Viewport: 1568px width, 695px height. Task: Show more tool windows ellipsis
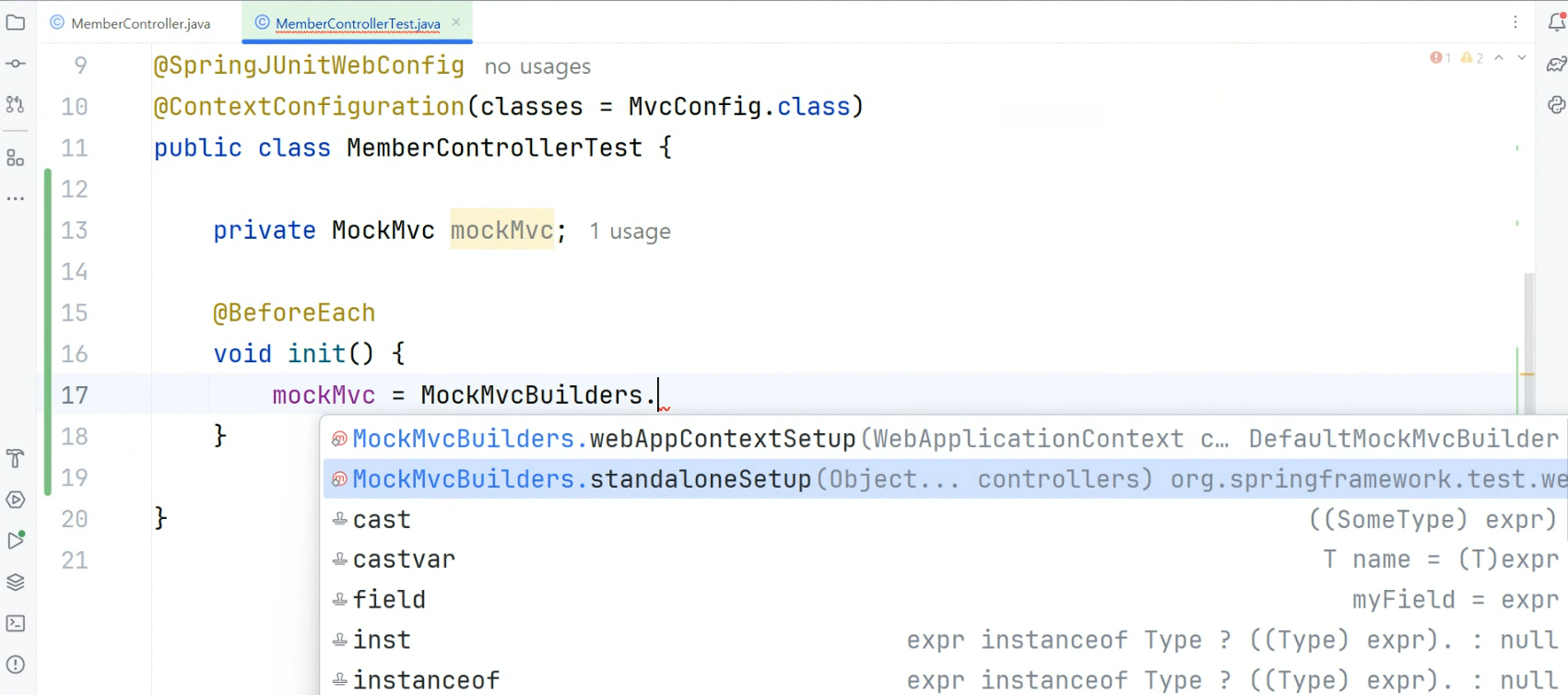16,198
